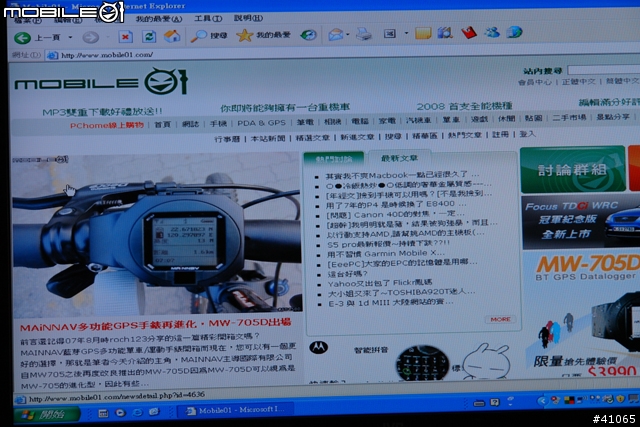Image resolution: width=640 pixels, height=427 pixels.
Task: Open the MAiNNAV MW-705D article headline
Action: click(156, 325)
